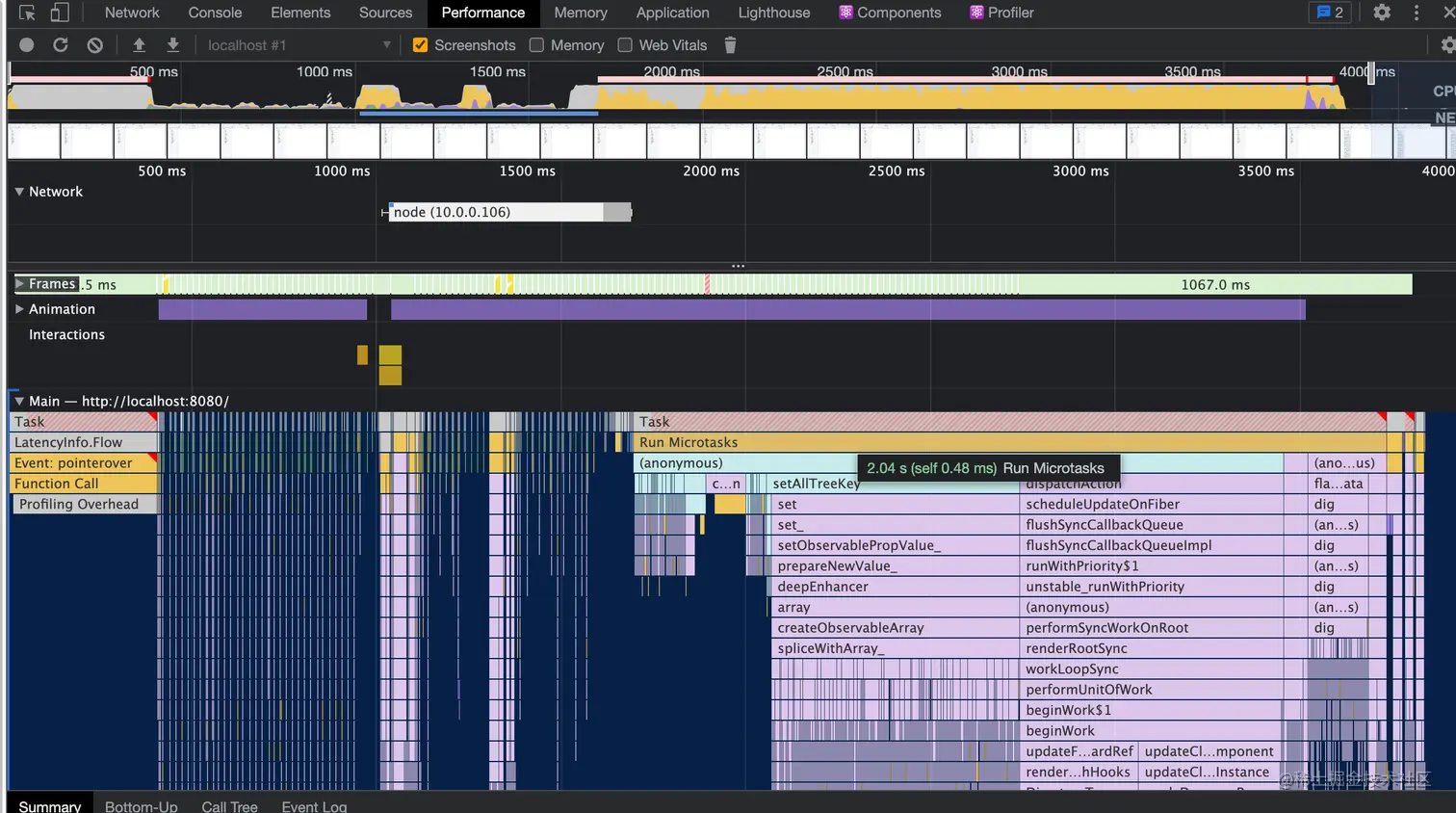The width and height of the screenshot is (1456, 813).
Task: Select the scheduleUpdateOnFiber flame entry
Action: coord(1151,504)
